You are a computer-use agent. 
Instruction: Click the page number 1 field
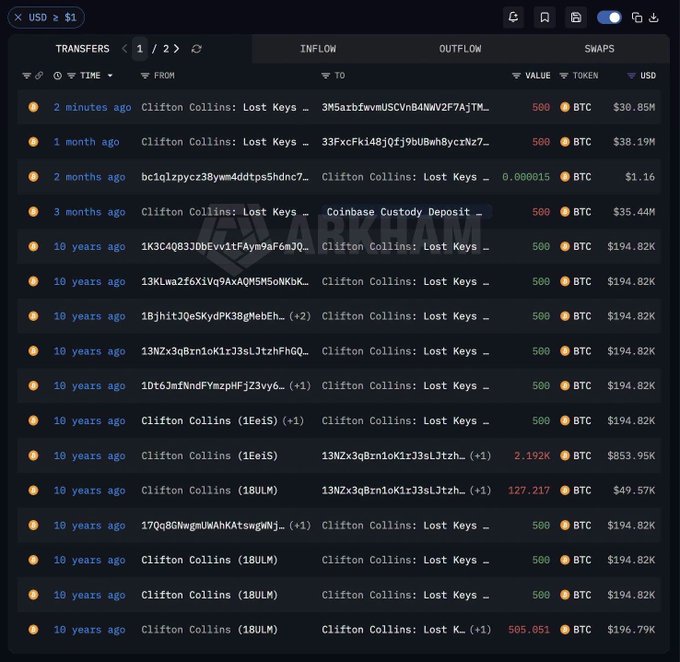tap(140, 49)
